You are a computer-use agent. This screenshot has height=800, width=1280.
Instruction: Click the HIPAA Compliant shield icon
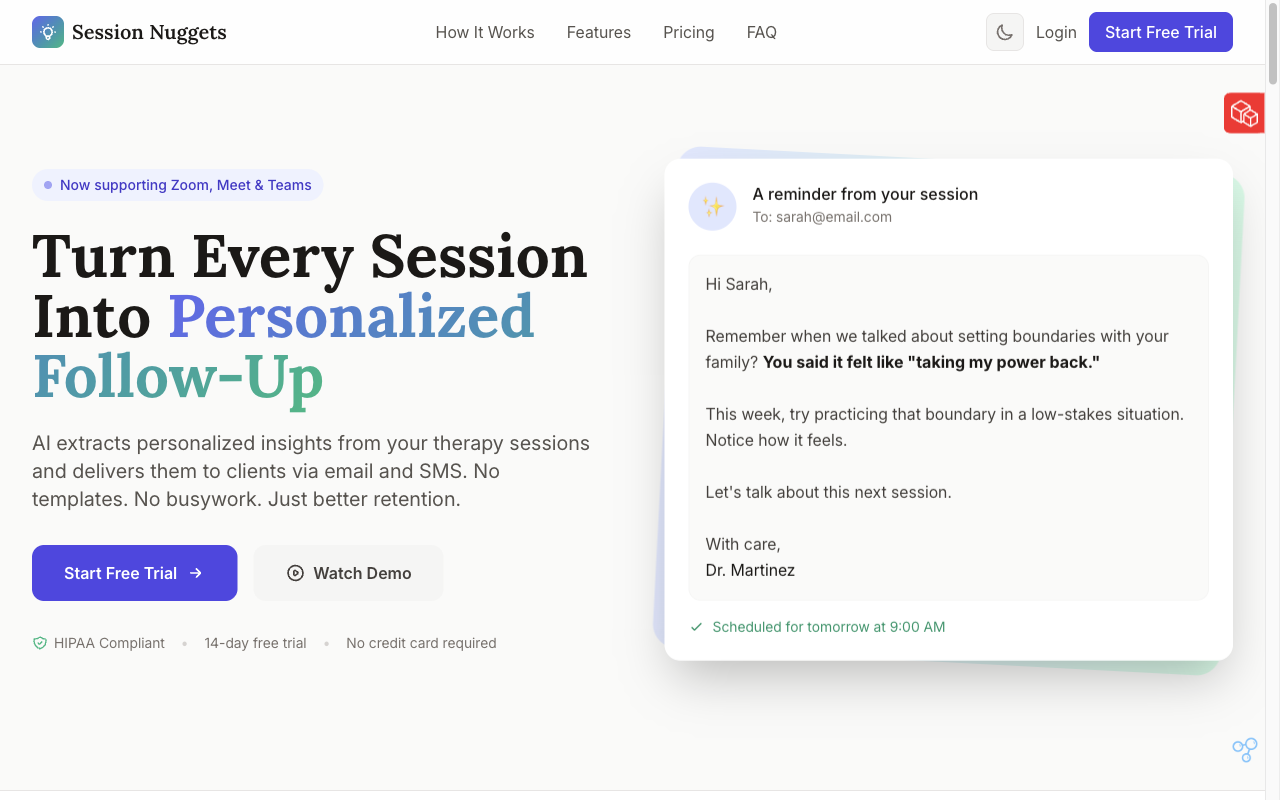[40, 643]
